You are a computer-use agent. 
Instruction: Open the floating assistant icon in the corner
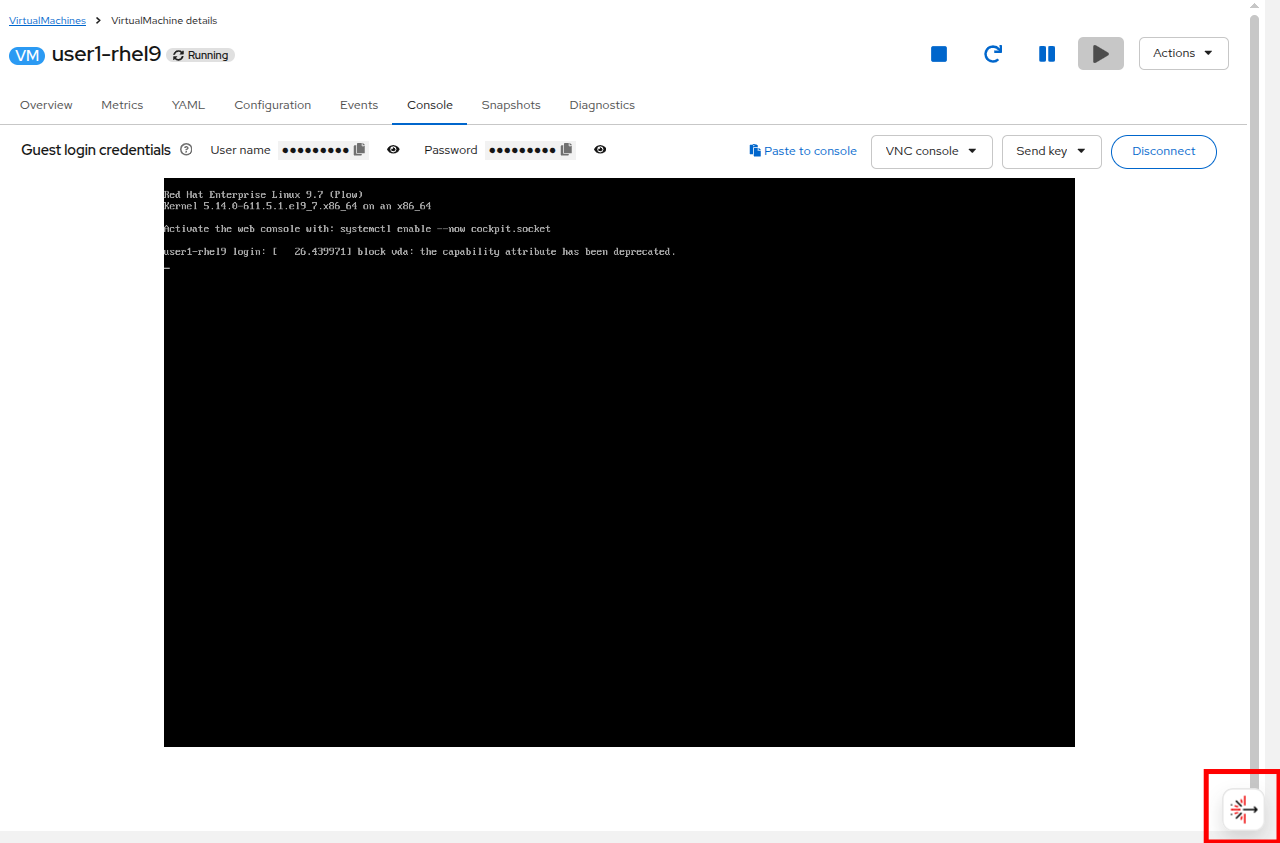1243,808
